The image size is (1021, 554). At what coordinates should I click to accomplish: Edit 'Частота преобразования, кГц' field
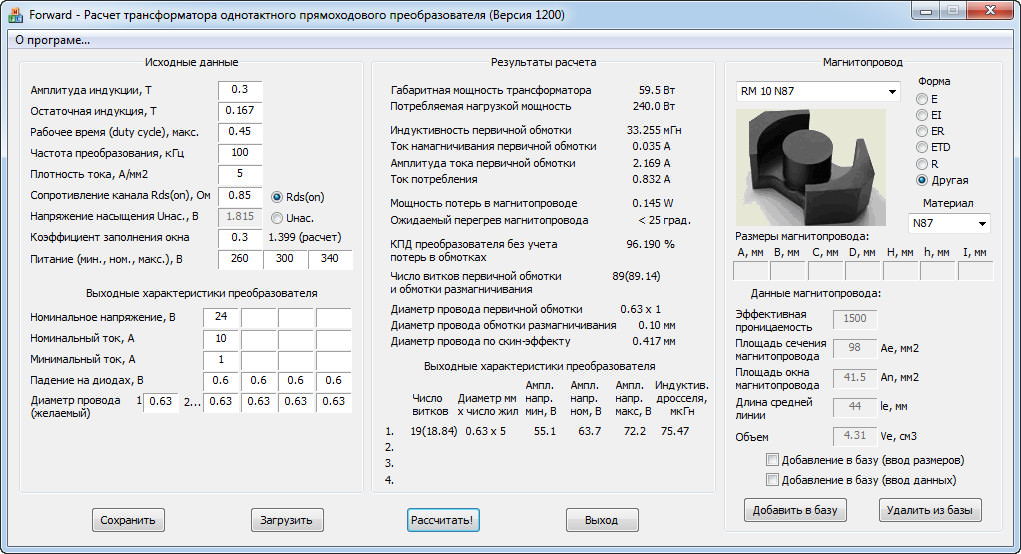[x=240, y=152]
